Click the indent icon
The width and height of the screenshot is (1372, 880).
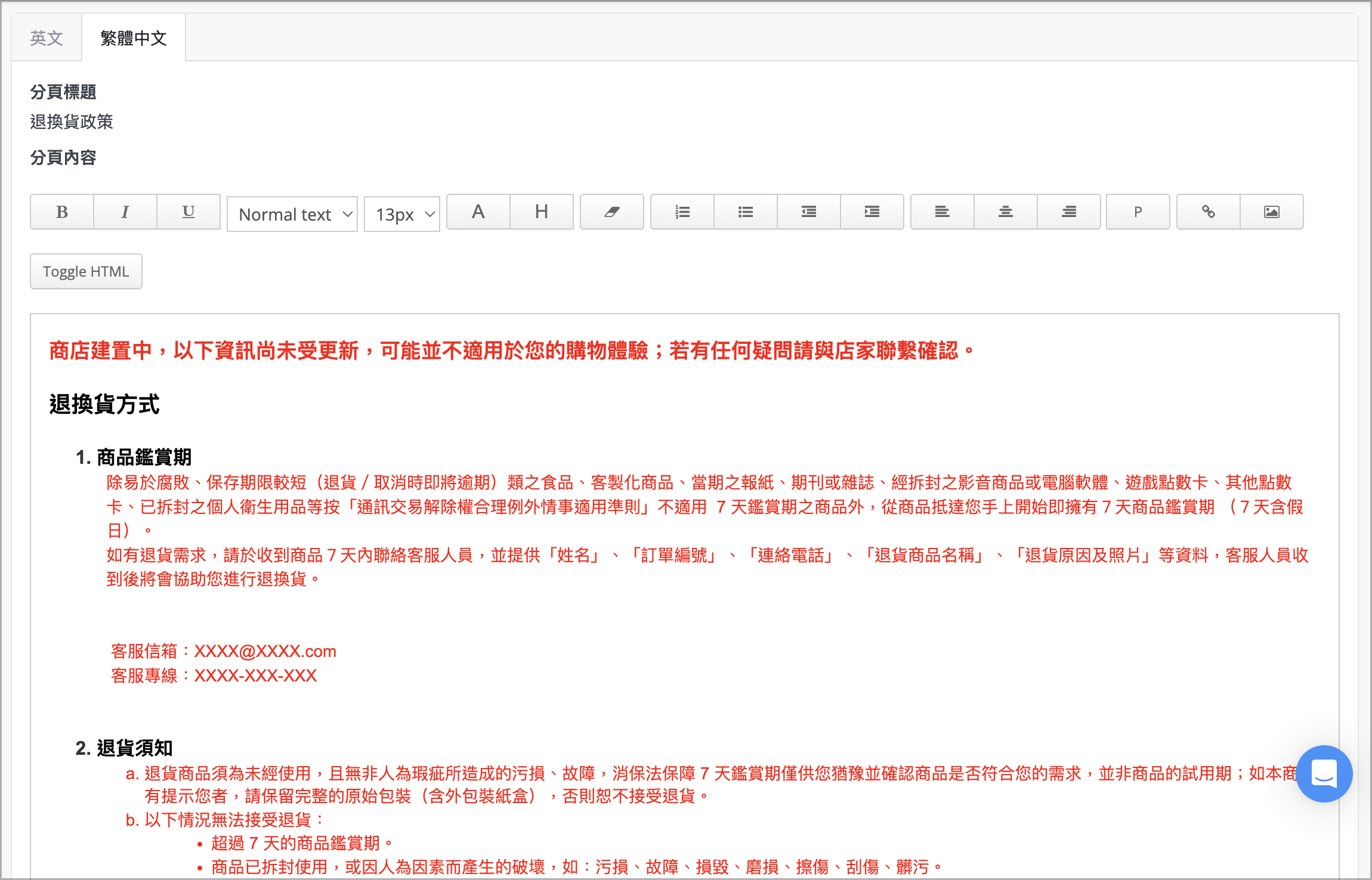tap(872, 212)
